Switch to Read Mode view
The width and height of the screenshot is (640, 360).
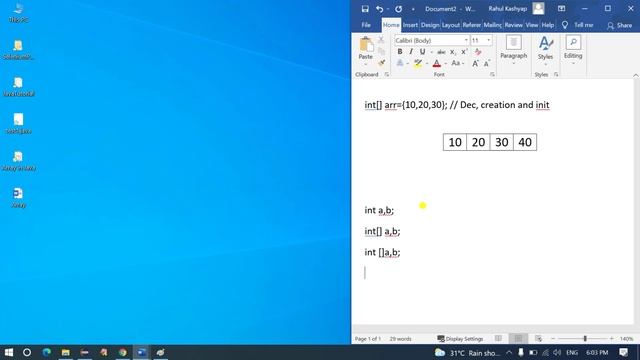(x=498, y=339)
